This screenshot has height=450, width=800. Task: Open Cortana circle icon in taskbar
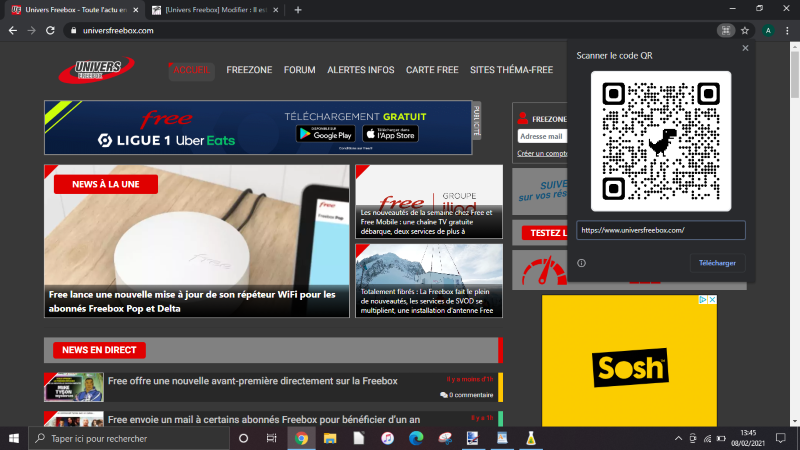[243, 438]
